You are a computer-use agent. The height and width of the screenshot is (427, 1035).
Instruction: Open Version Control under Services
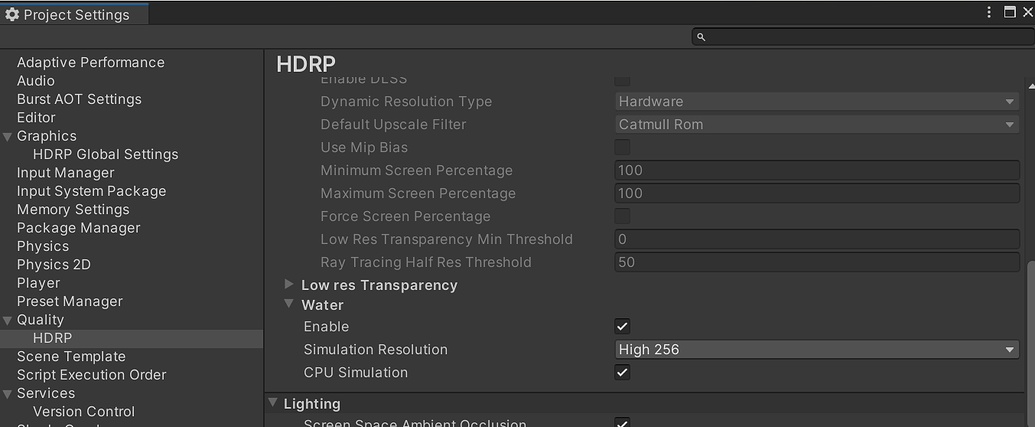[x=83, y=412]
